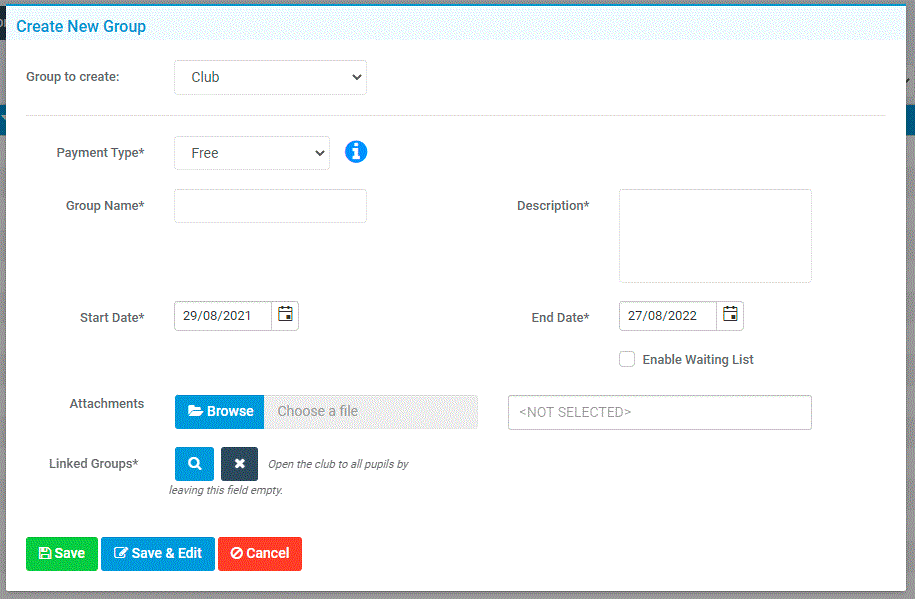
Task: Click the Group to create: label
Action: pos(73,76)
